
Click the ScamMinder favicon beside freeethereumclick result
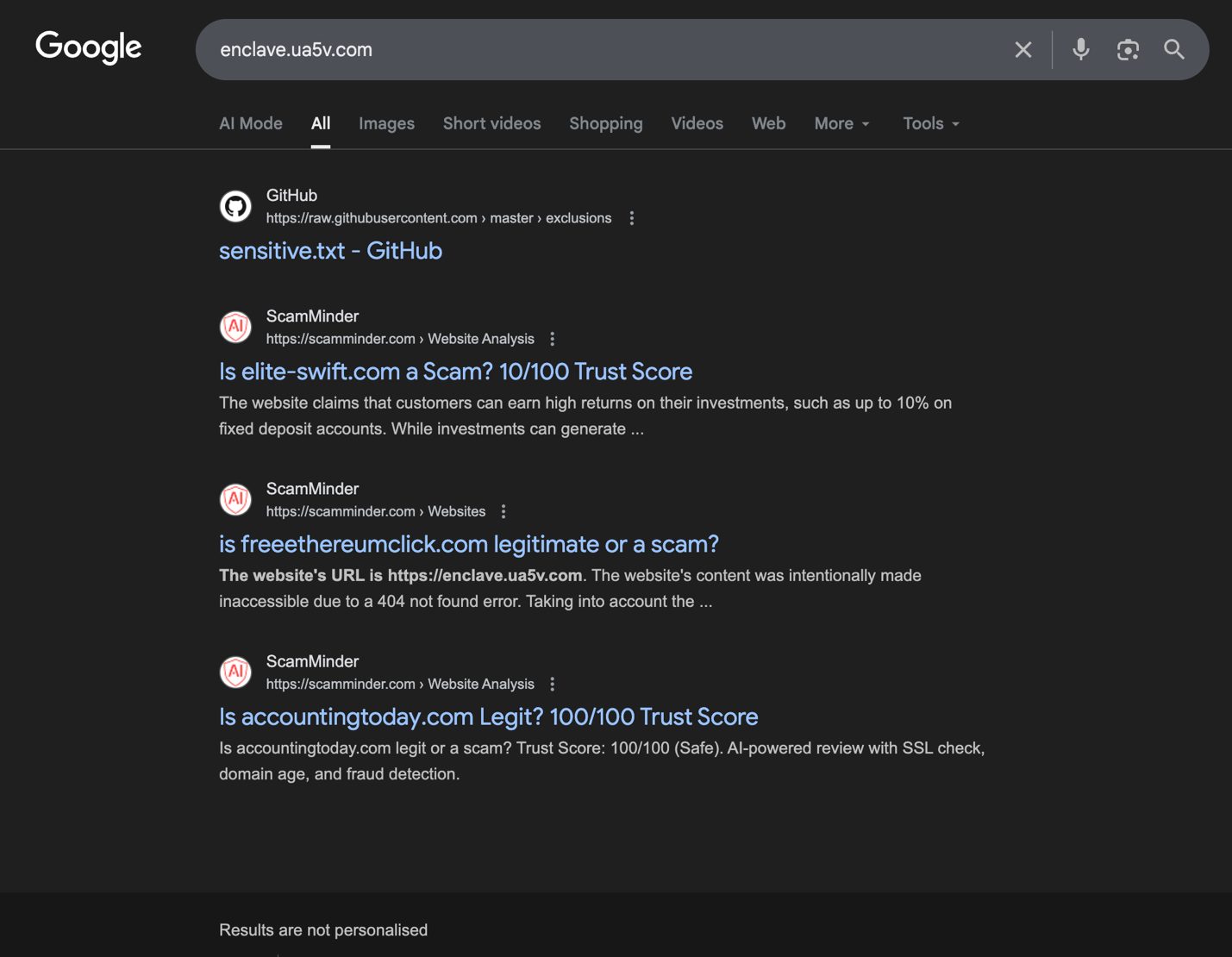[x=235, y=499]
